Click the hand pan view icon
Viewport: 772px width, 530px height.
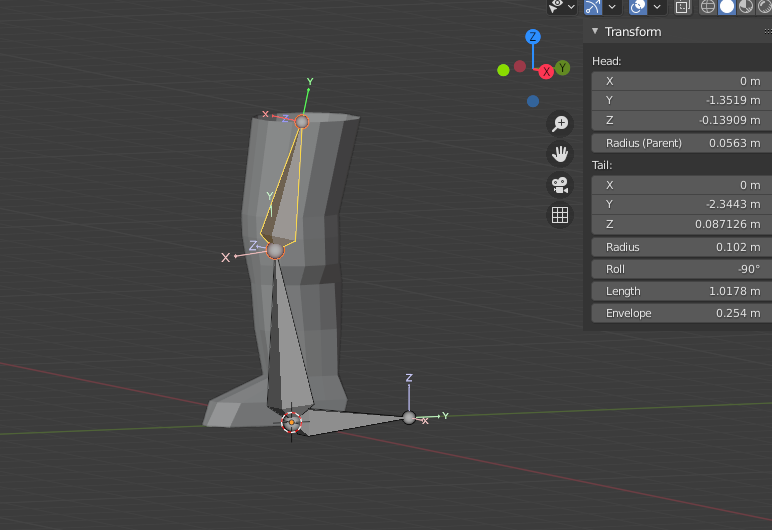pos(560,154)
